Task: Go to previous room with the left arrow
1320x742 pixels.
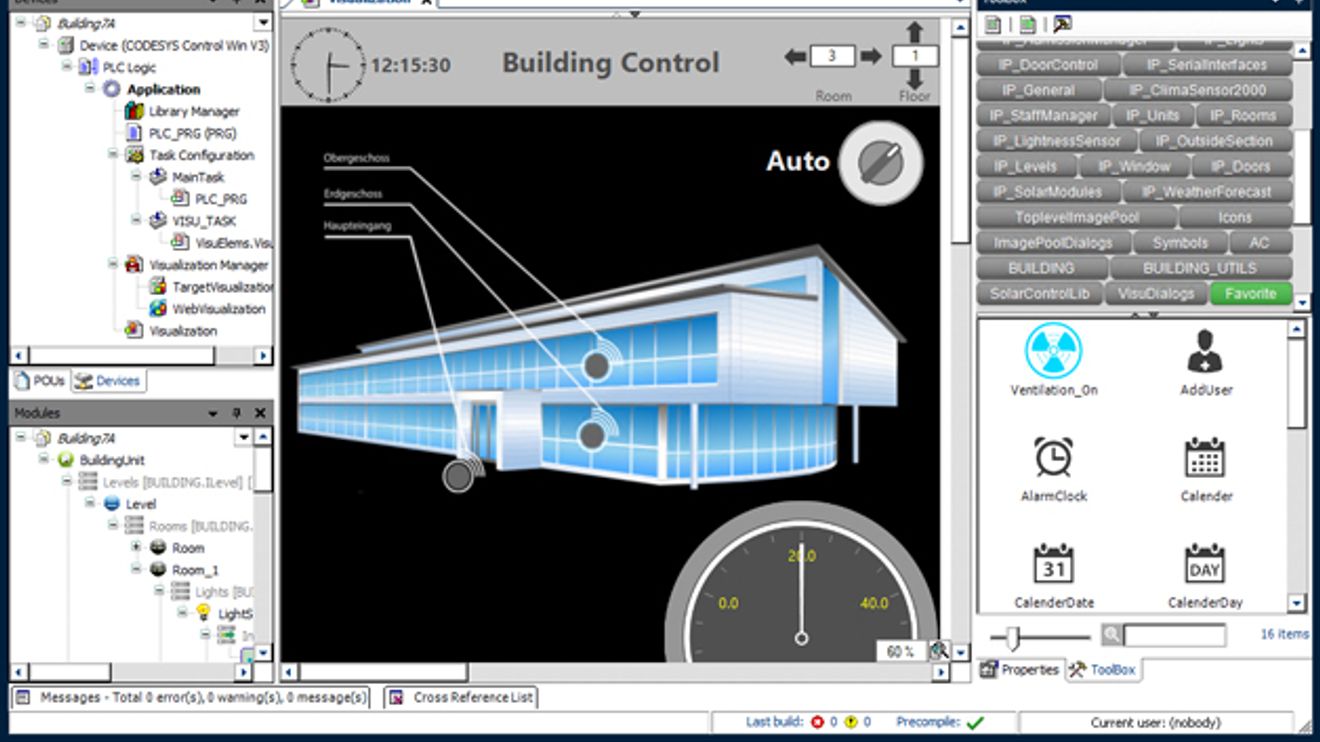Action: pyautogui.click(x=796, y=57)
